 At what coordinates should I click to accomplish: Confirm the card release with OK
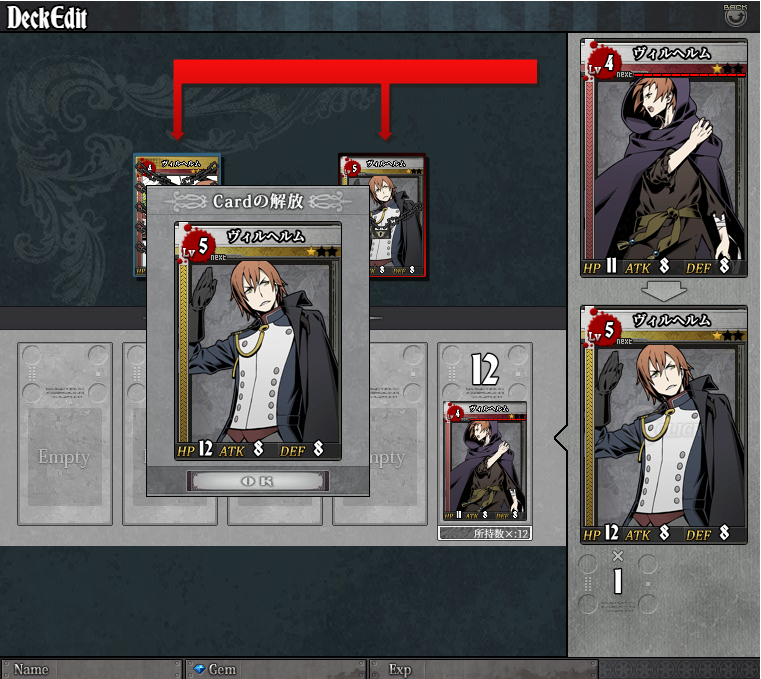point(257,481)
